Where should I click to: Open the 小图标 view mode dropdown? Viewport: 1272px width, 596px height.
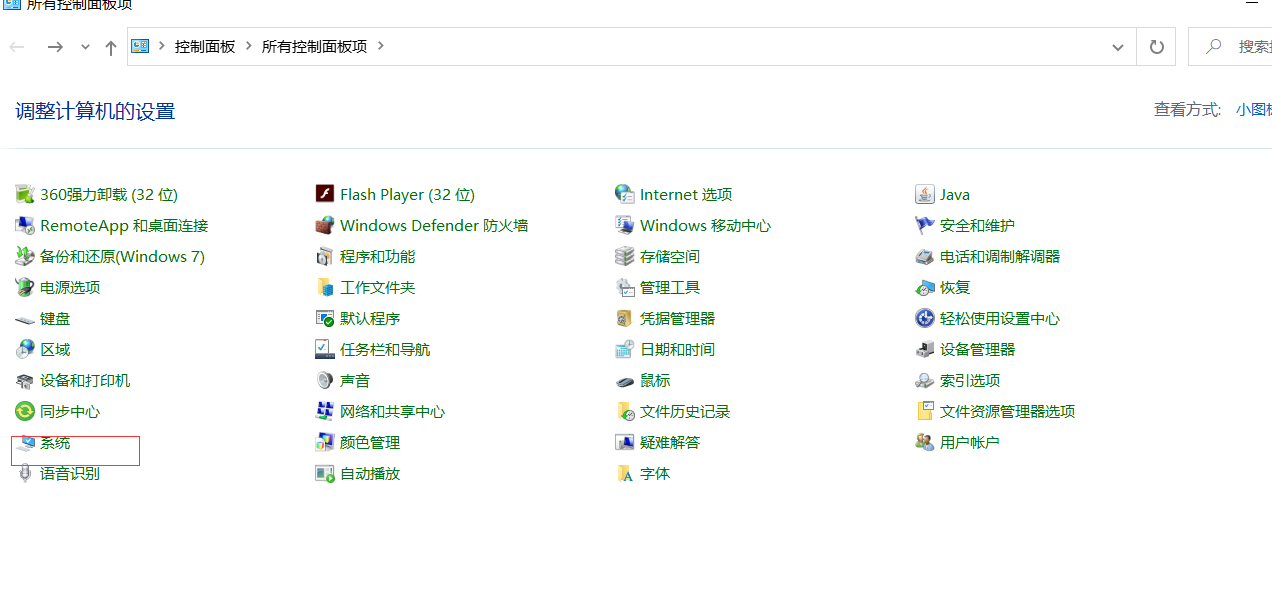tap(1253, 110)
